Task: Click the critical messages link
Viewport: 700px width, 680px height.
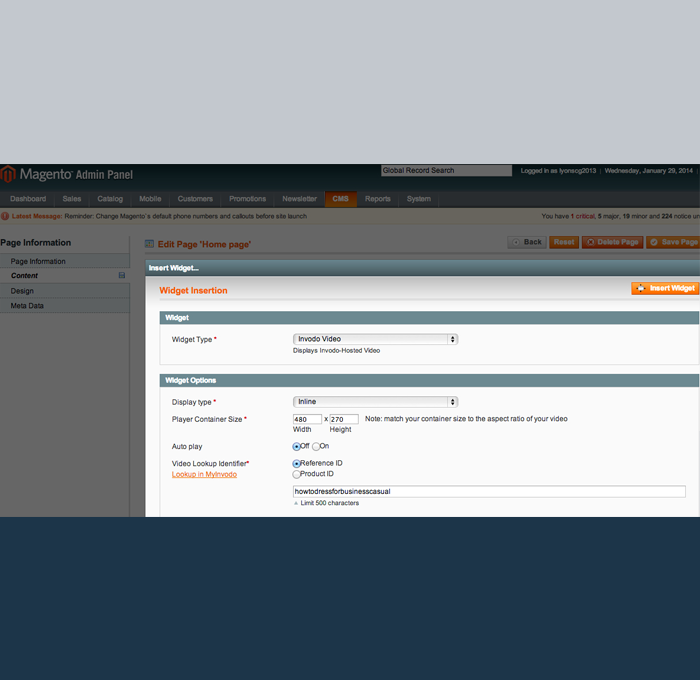Action: 583,216
